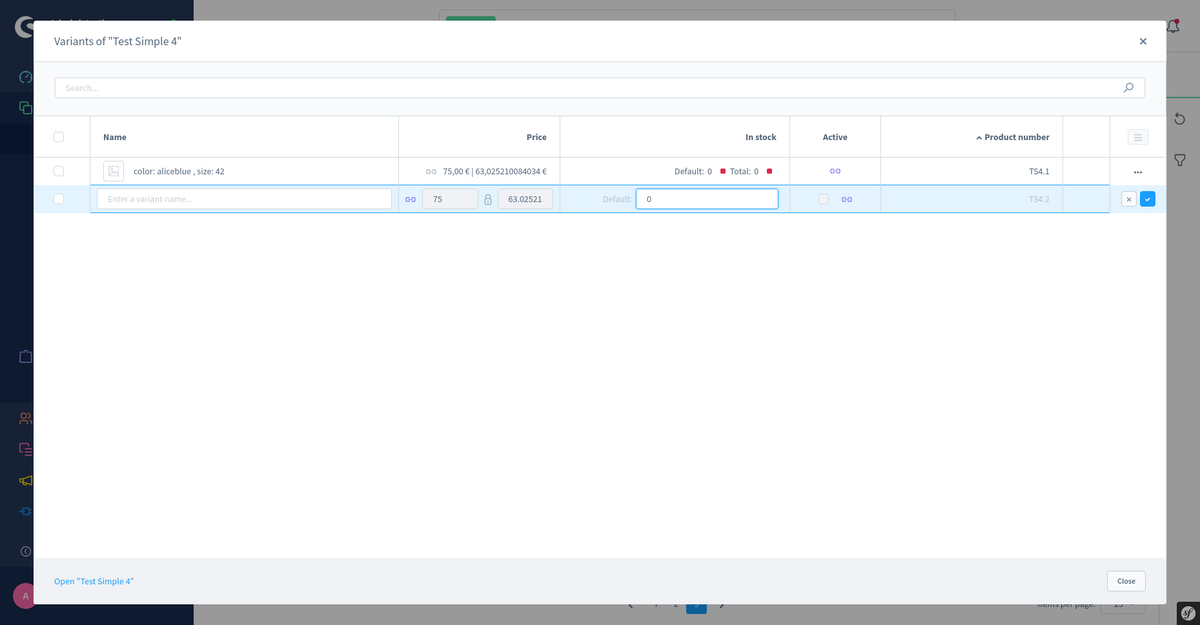This screenshot has width=1200, height=625.
Task: Click the price inheritance link icon in the edited row
Action: [410, 199]
